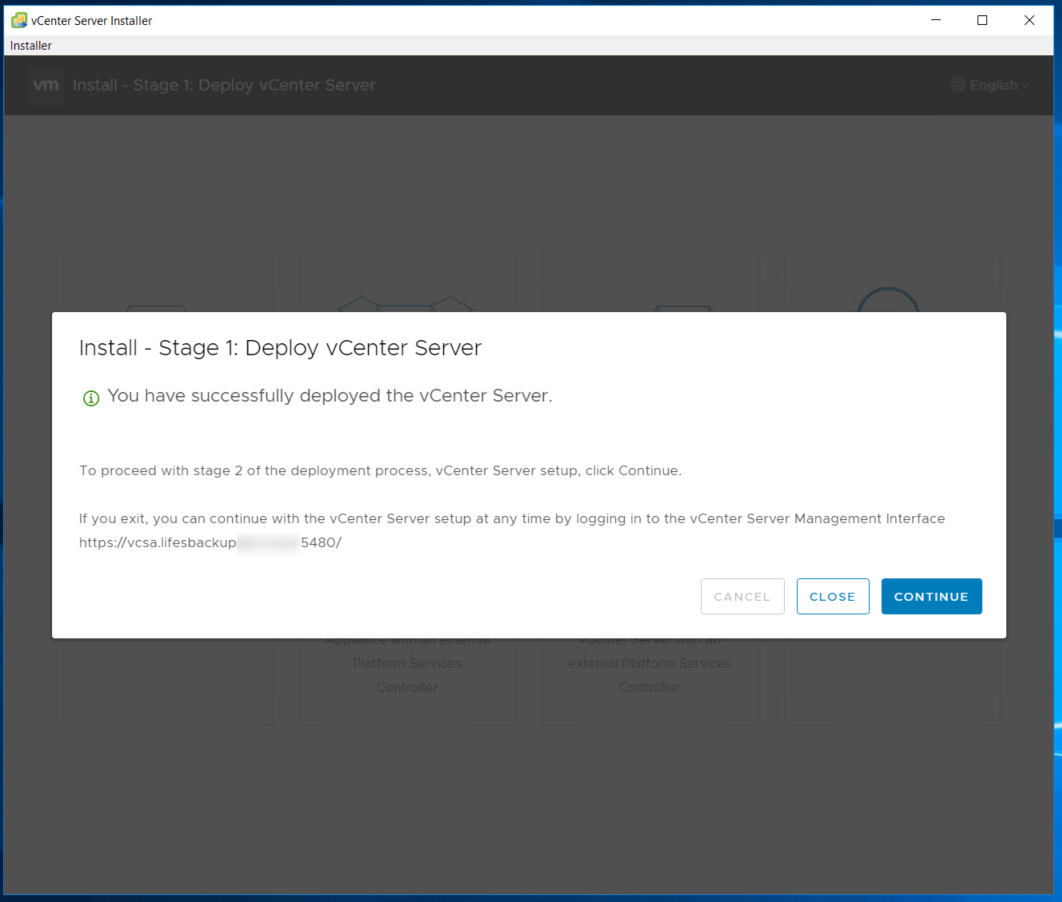Expand the English language chevron
Screen dimensions: 1062x902
click(x=1026, y=86)
